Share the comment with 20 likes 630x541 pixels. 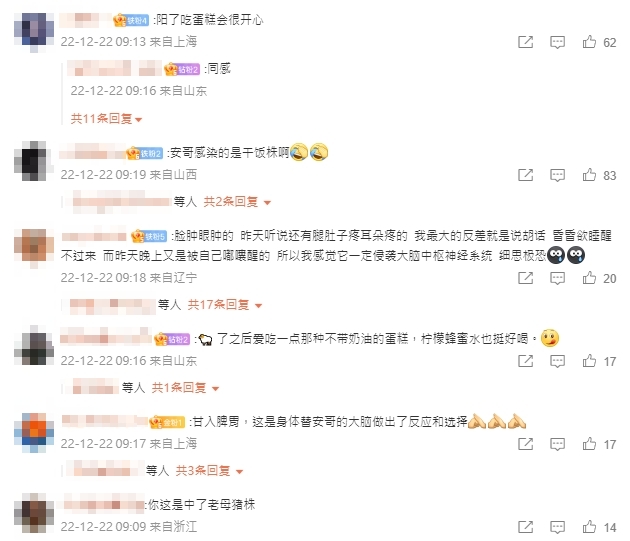coord(525,278)
